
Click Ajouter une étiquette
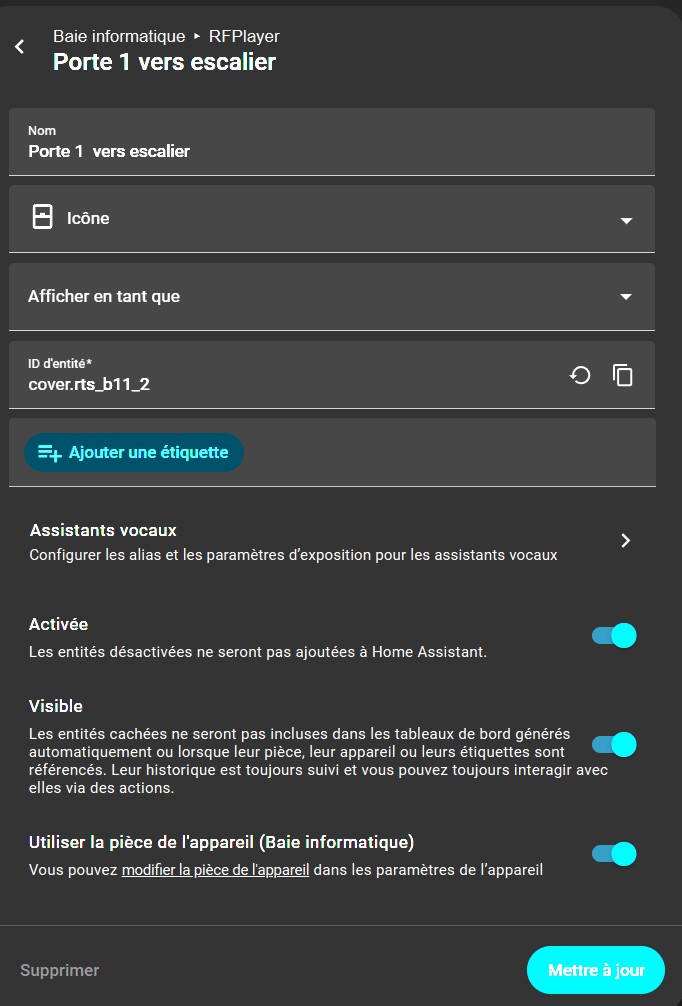134,453
